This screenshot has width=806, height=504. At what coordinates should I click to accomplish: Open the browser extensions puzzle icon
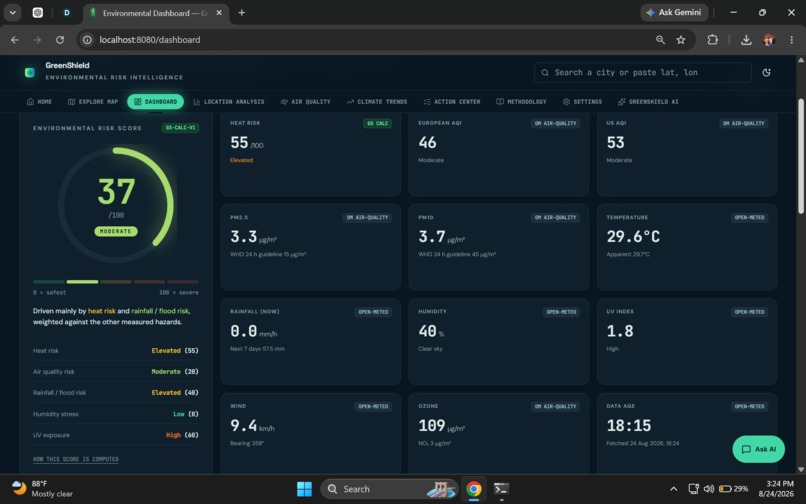tap(712, 40)
